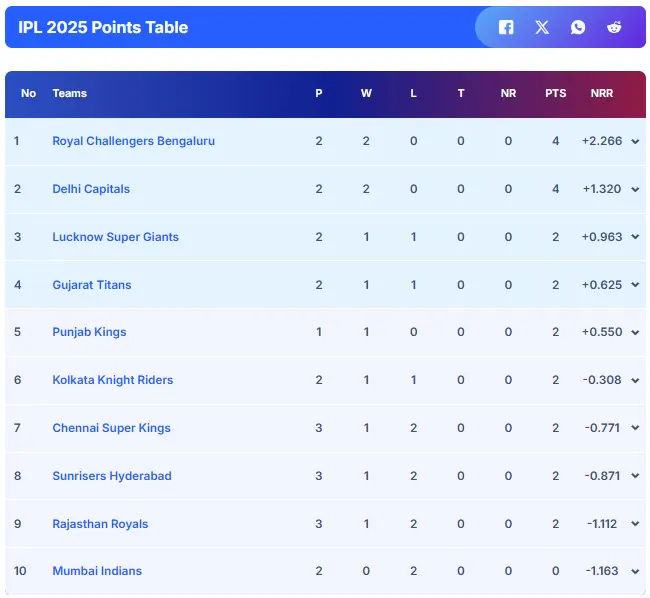Viewport: 650px width, 598px height.
Task: Open Delhi Capitals team link
Action: [x=91, y=189]
